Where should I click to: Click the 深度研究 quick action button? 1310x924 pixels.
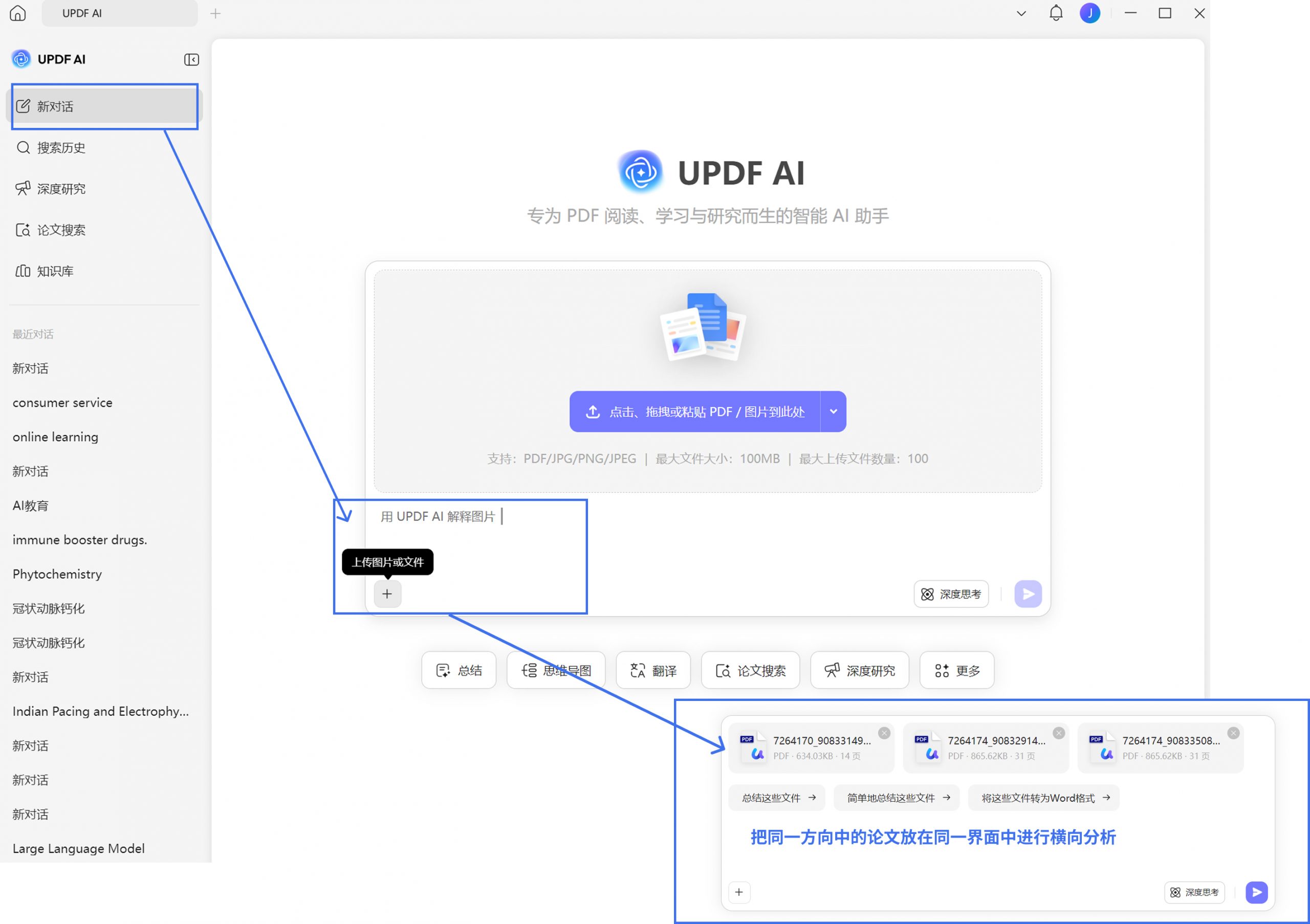click(x=859, y=670)
